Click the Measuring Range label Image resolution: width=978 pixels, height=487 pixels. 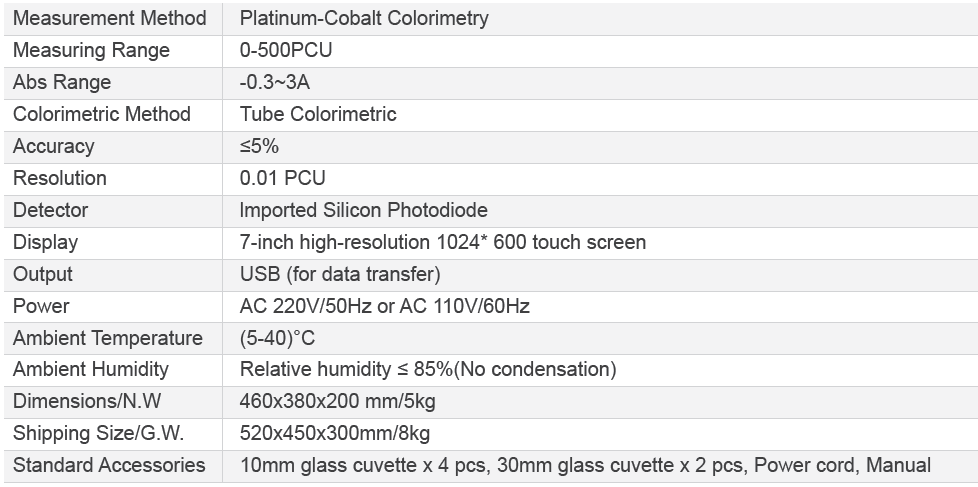[x=91, y=50]
